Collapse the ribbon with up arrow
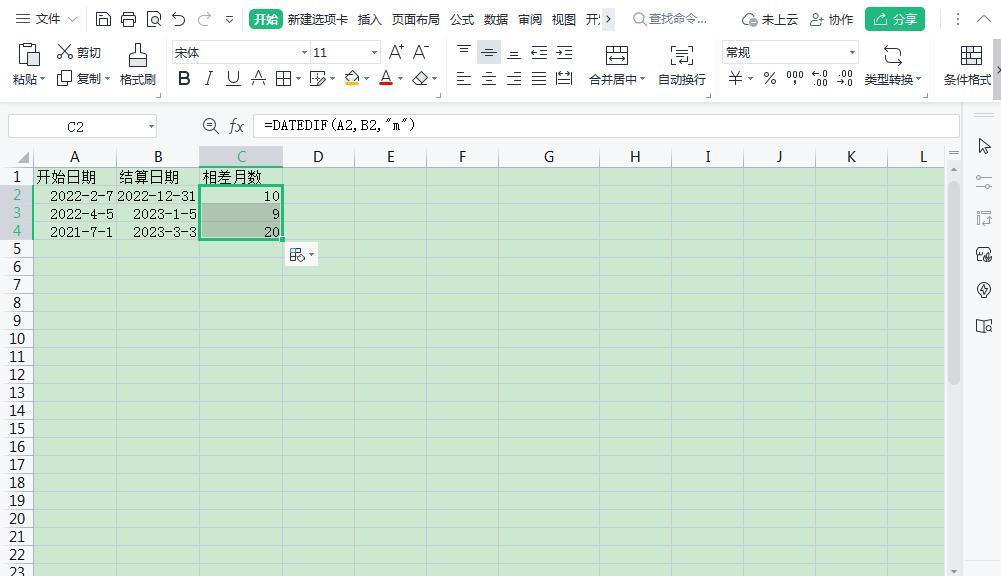The image size is (1001, 576). point(984,19)
